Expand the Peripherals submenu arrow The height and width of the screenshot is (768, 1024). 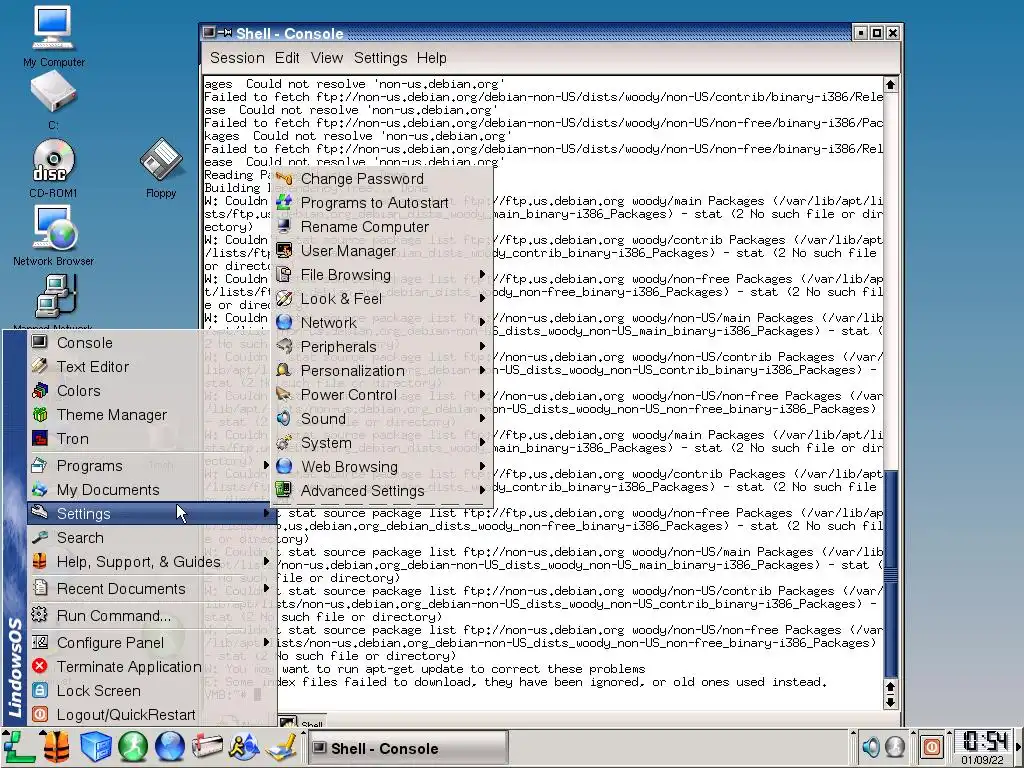coord(483,346)
